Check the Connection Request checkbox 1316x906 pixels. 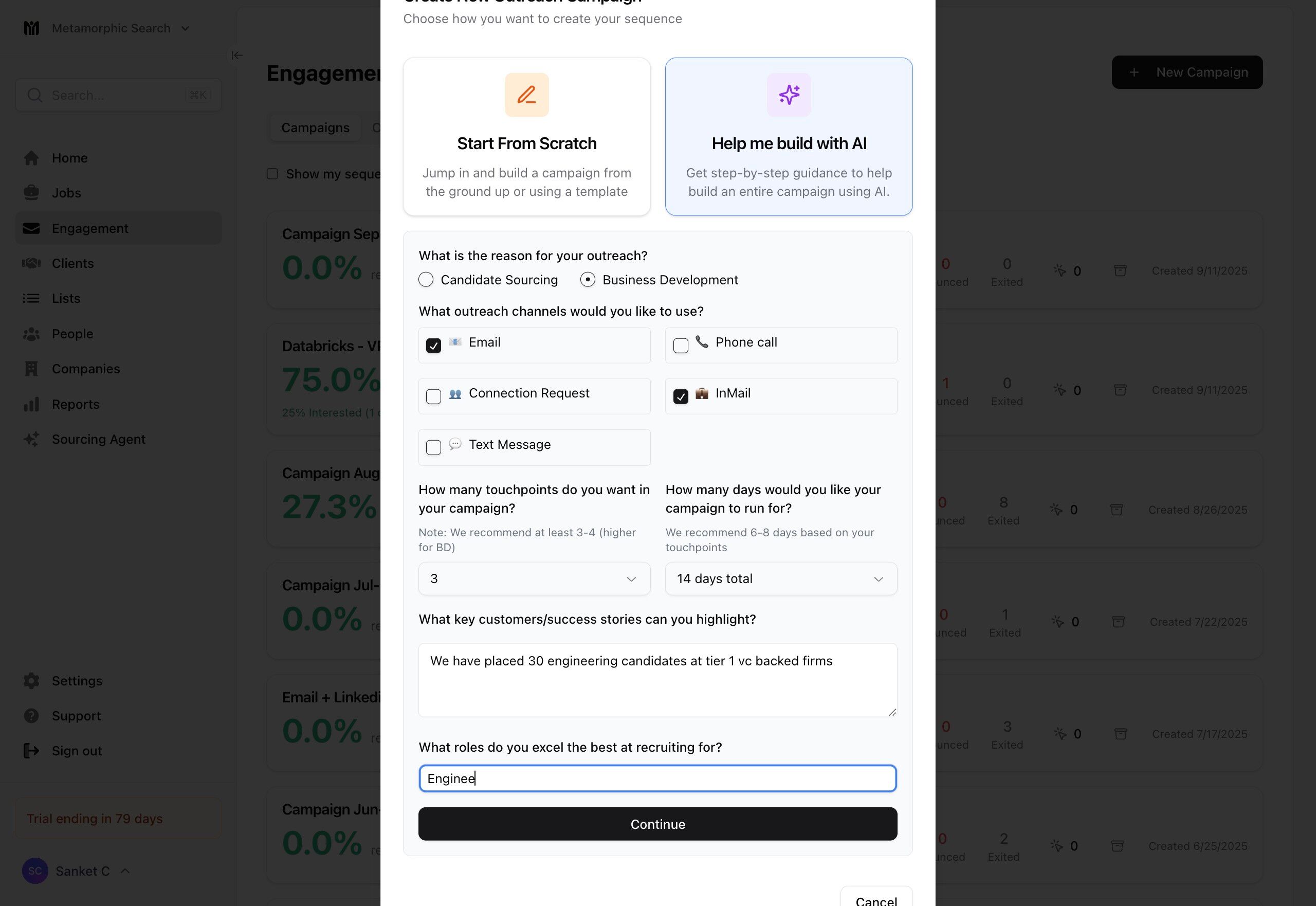tap(433, 396)
